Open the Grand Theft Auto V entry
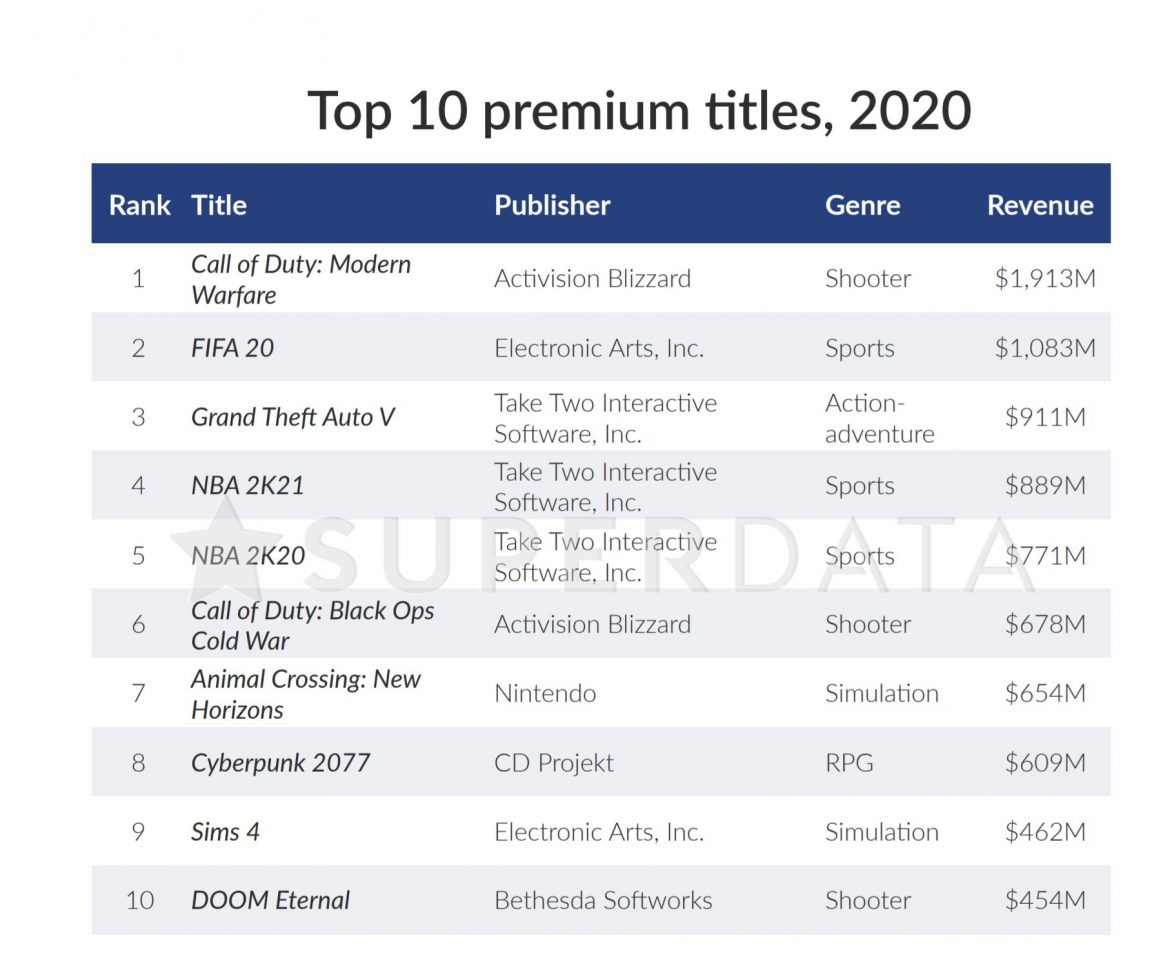 (292, 417)
